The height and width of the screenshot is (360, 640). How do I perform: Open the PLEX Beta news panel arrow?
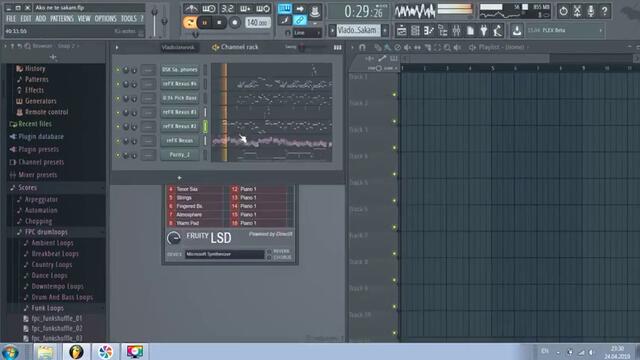pyautogui.click(x=600, y=30)
